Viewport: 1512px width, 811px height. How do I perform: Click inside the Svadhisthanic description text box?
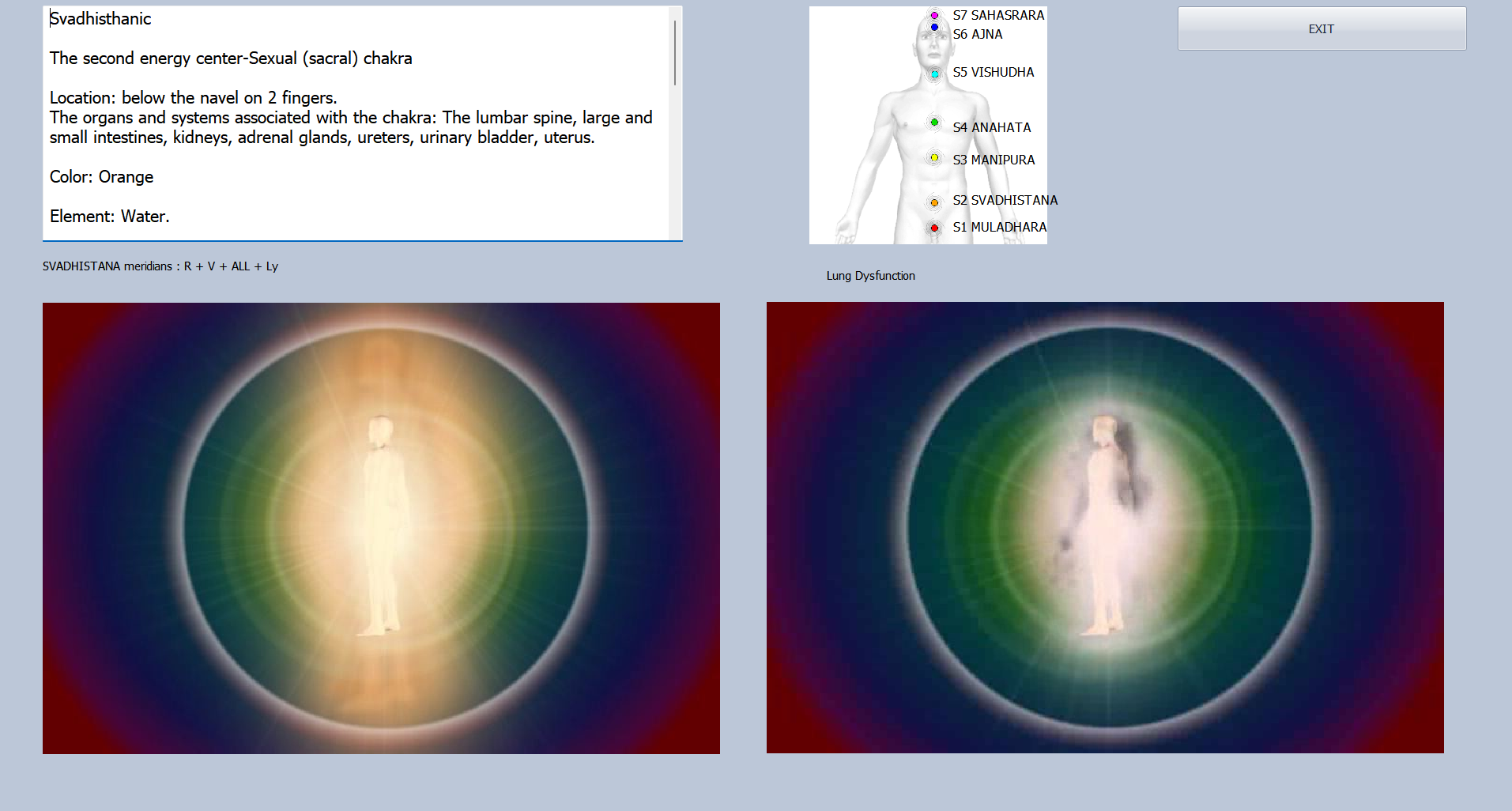356,158
